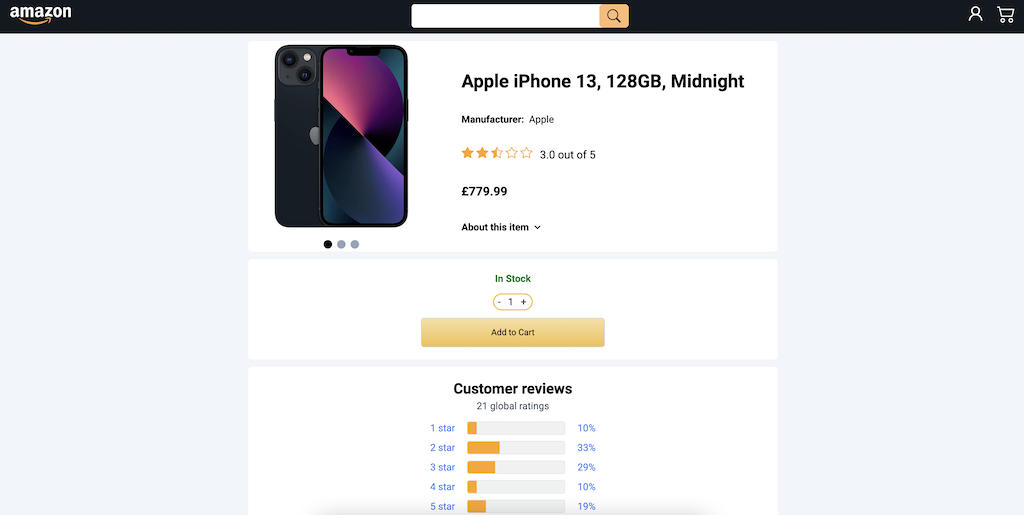Select the second image carousel dot
This screenshot has width=1024, height=515.
point(342,244)
